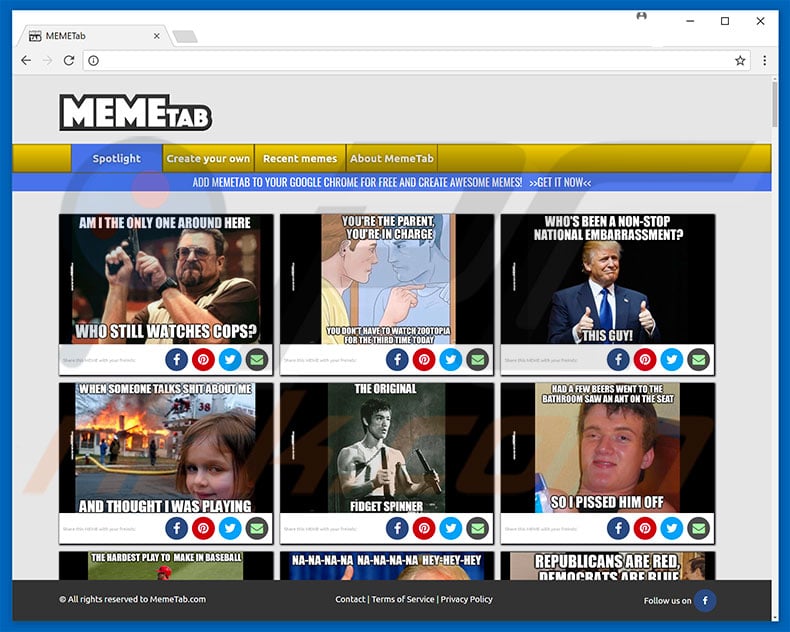The width and height of the screenshot is (790, 632).
Task: Pin the 'This guy!' meme on Pinterest
Action: [645, 360]
